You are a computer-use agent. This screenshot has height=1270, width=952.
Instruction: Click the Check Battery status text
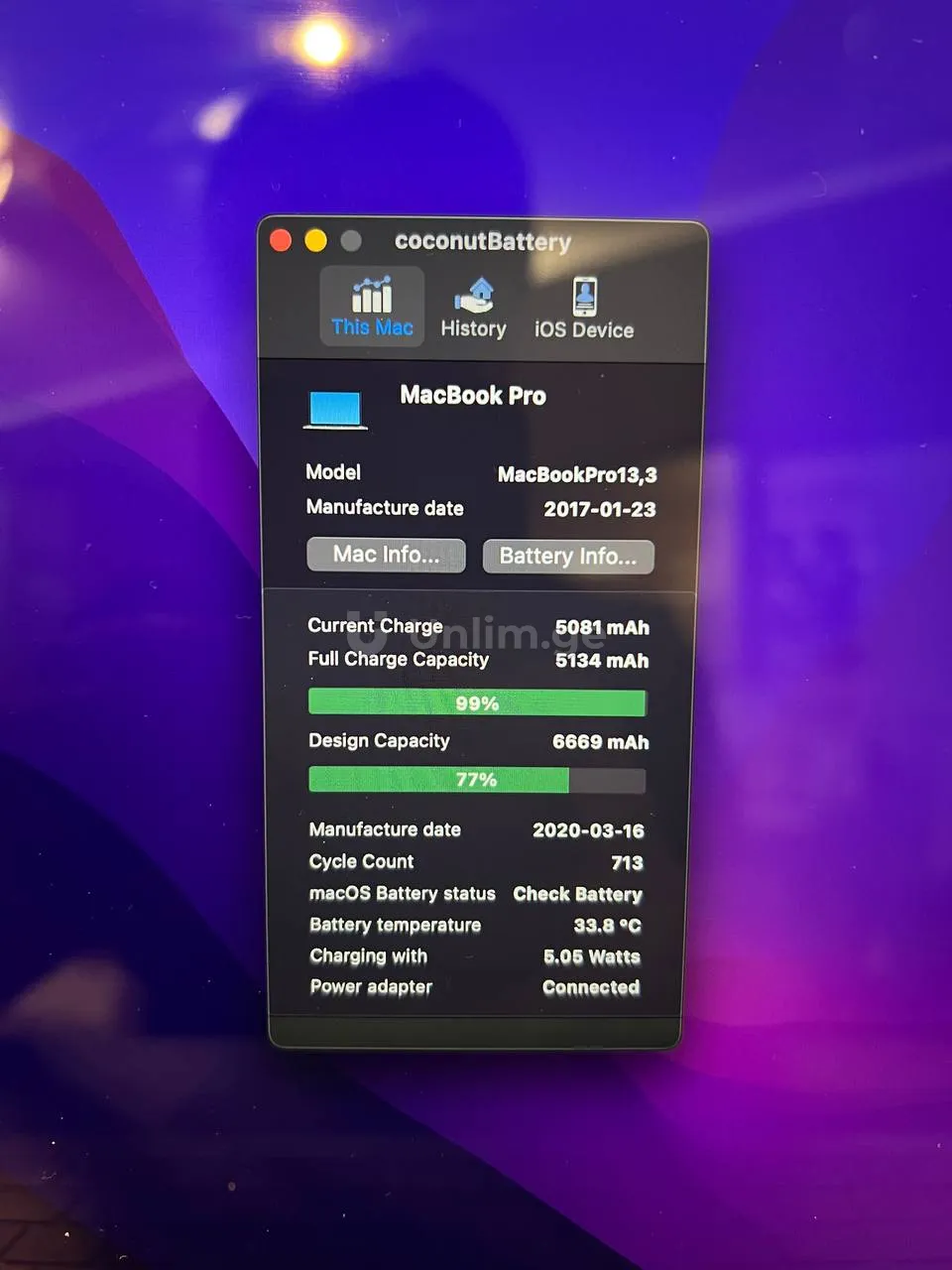click(577, 894)
